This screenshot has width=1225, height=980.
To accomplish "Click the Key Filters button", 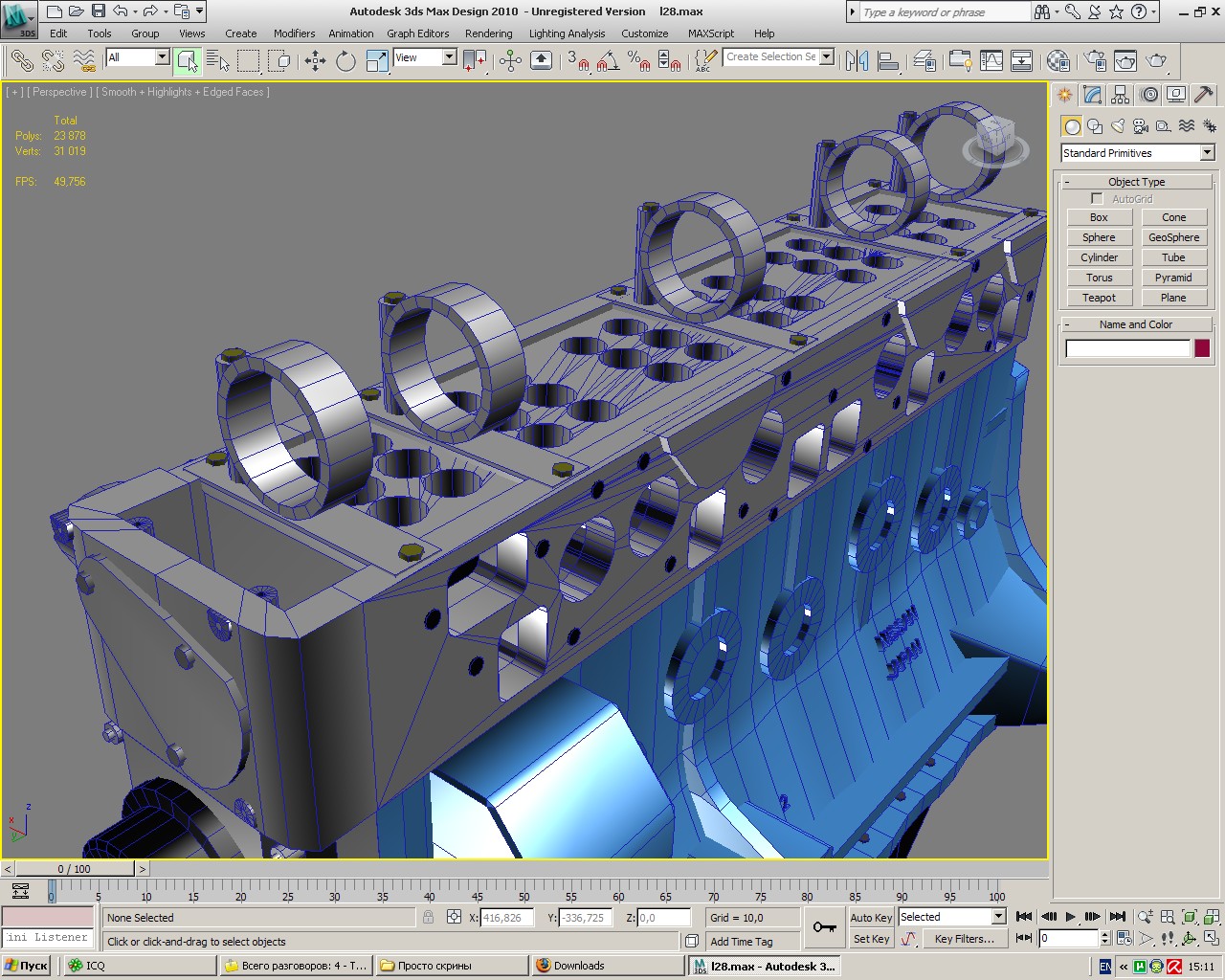I will pyautogui.click(x=965, y=939).
